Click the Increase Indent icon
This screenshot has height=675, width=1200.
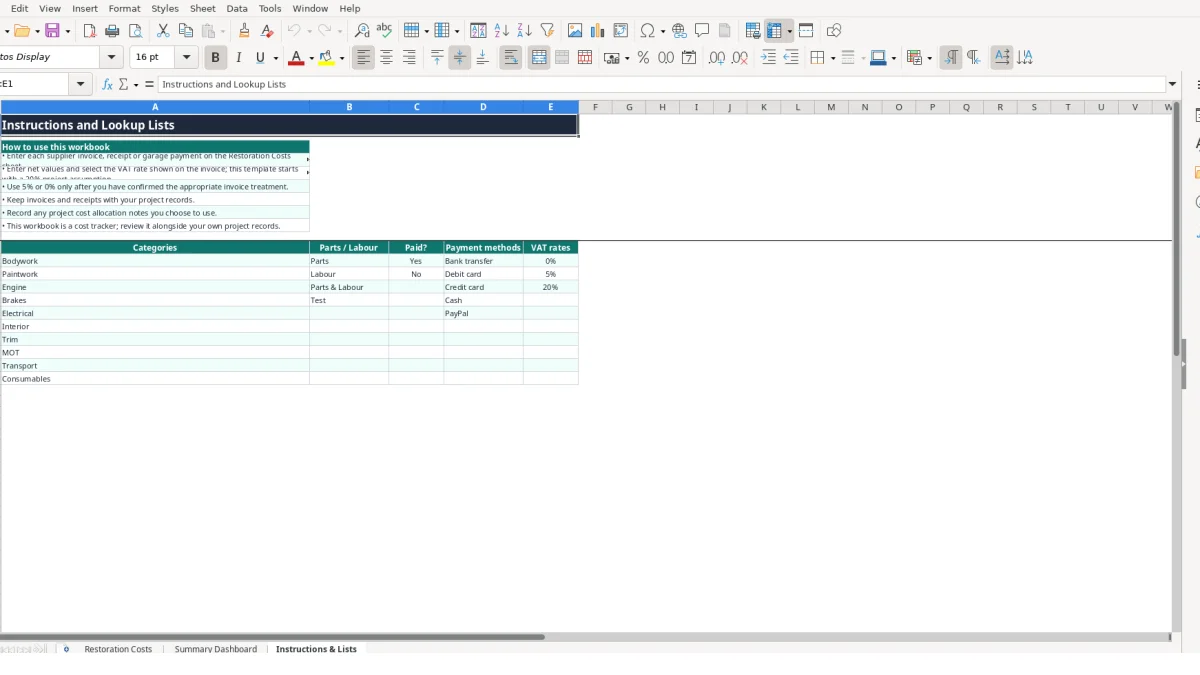click(x=768, y=58)
